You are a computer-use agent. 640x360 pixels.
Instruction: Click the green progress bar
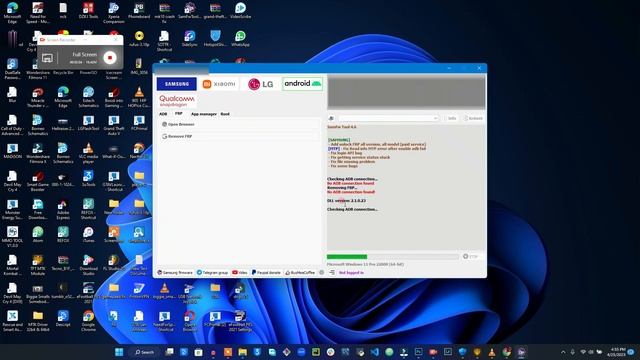point(392,257)
